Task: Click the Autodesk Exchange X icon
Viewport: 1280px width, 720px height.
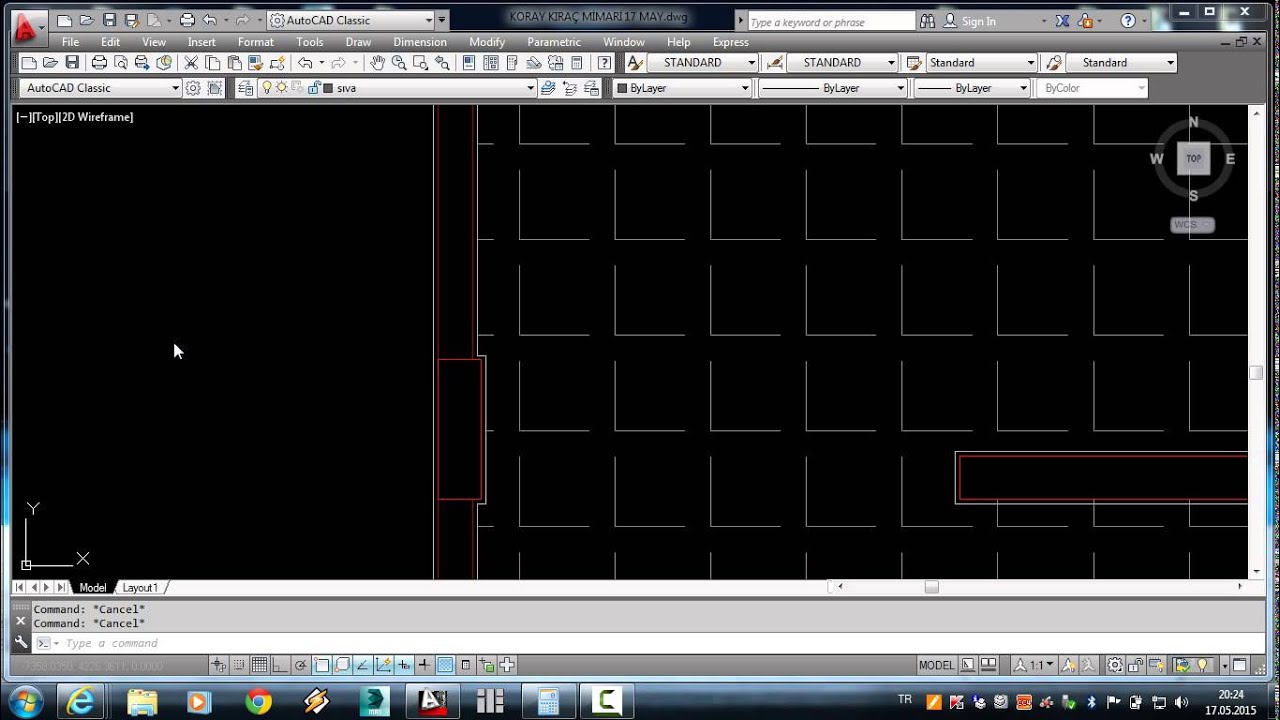Action: point(1062,21)
